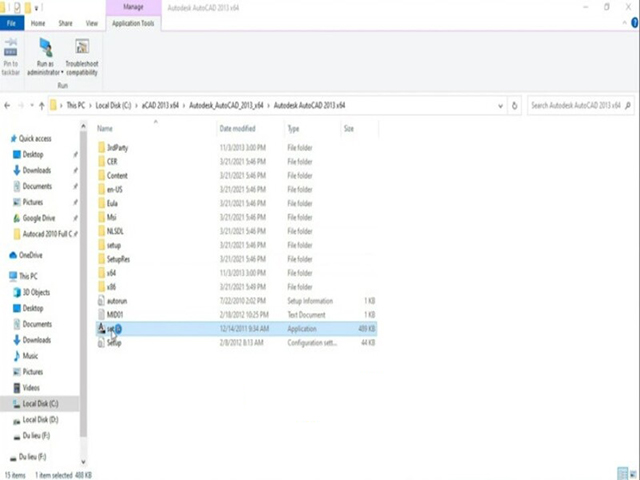Image resolution: width=640 pixels, height=480 pixels.
Task: Select the Application Tools tab
Action: (x=133, y=23)
